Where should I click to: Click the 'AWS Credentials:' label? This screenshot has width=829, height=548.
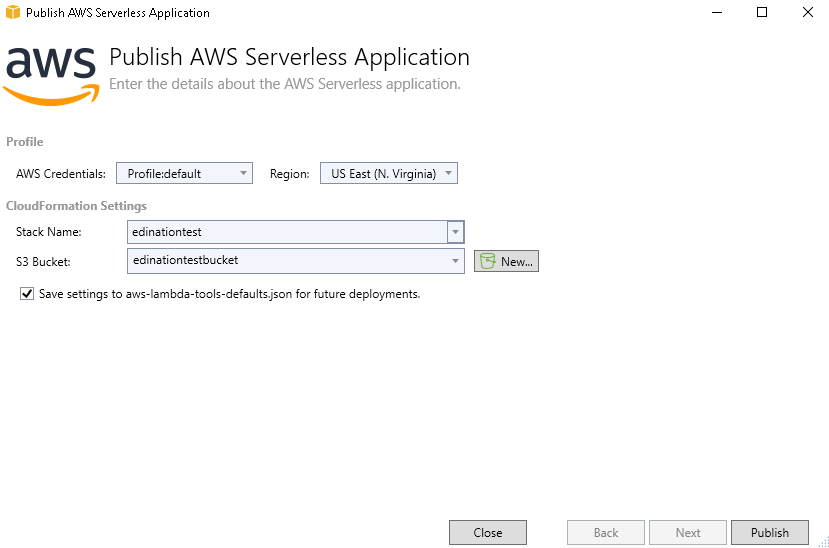coord(61,174)
